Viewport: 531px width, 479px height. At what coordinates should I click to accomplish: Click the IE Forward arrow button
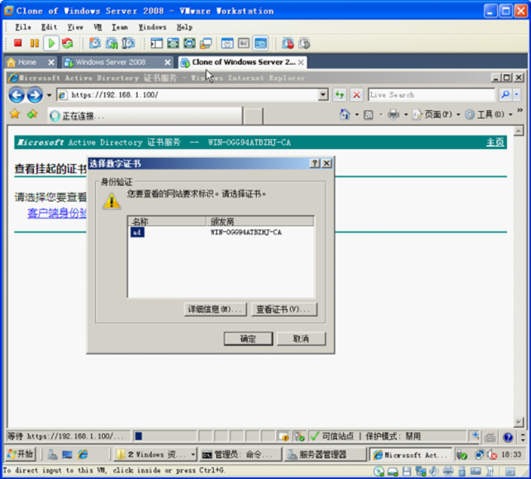pos(35,95)
